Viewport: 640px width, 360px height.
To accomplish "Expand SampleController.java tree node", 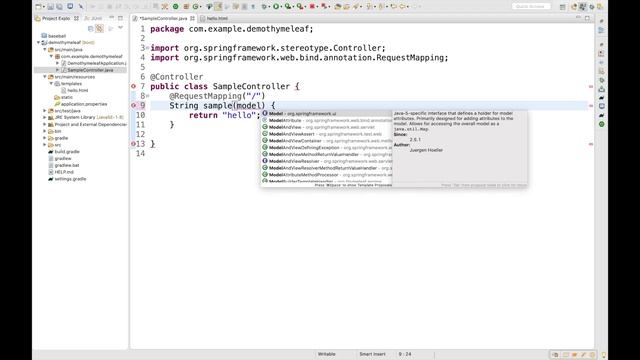I will [58, 70].
